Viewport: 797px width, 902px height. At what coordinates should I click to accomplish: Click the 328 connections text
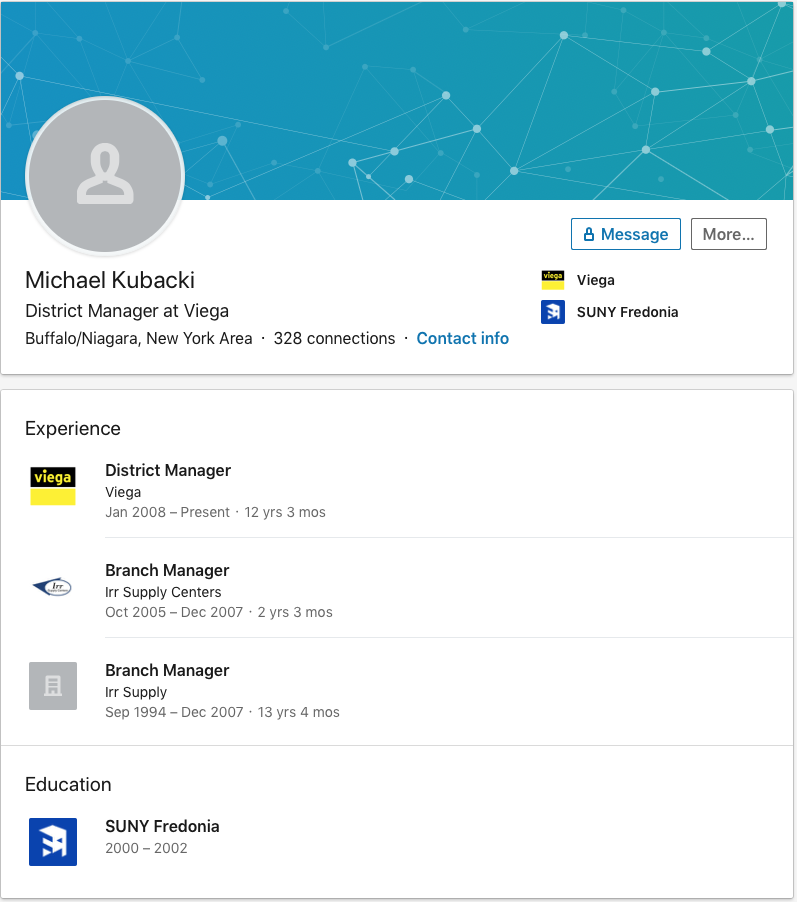pos(334,338)
